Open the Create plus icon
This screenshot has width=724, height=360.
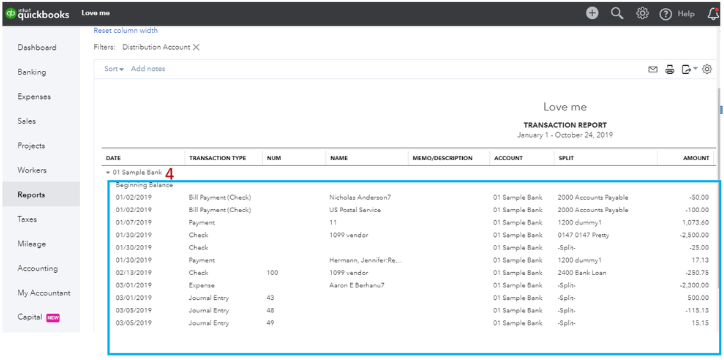[592, 13]
